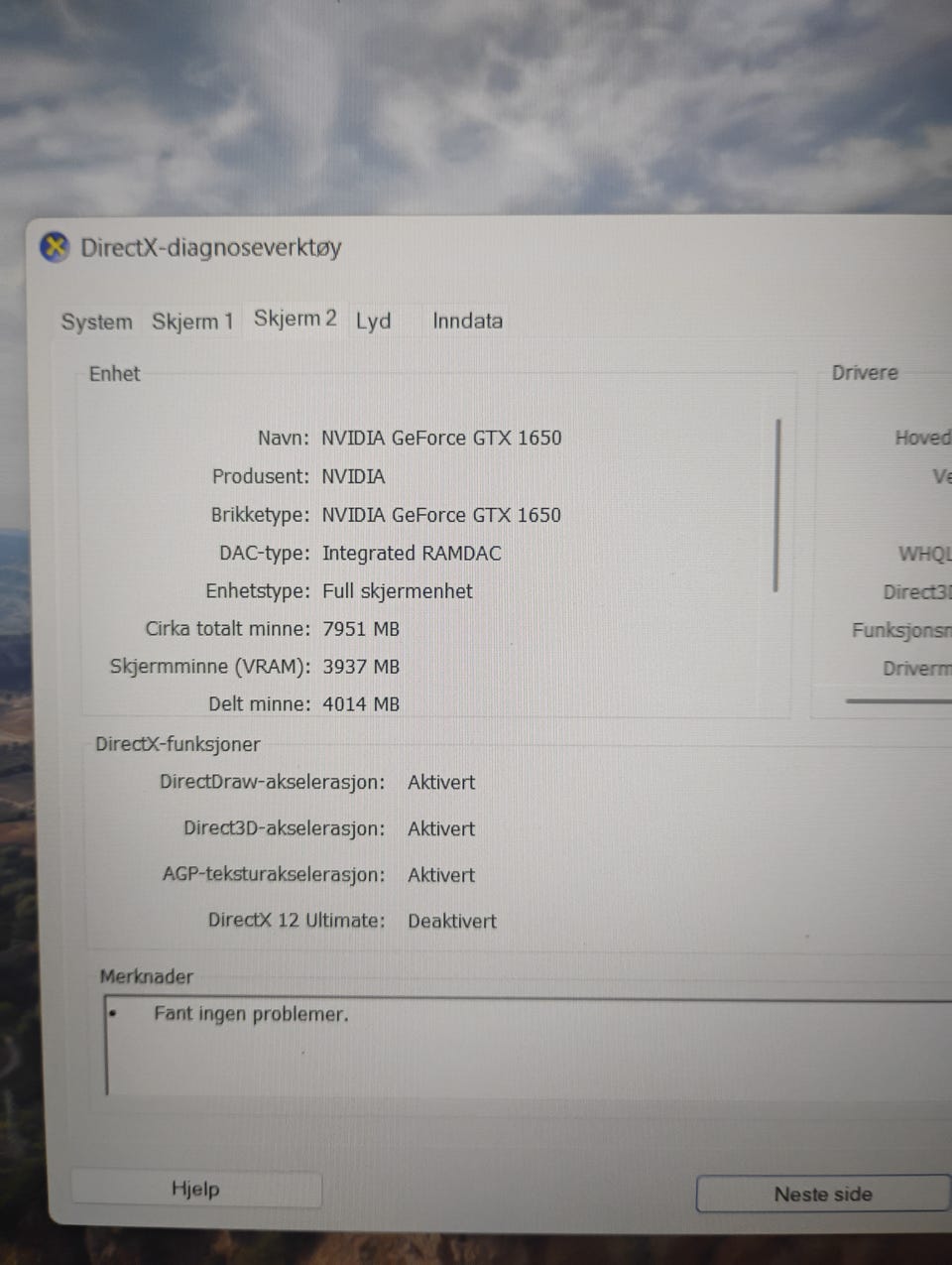Click the vertical scrollbar in the Enhet group
Image resolution: width=952 pixels, height=1265 pixels.
click(777, 505)
